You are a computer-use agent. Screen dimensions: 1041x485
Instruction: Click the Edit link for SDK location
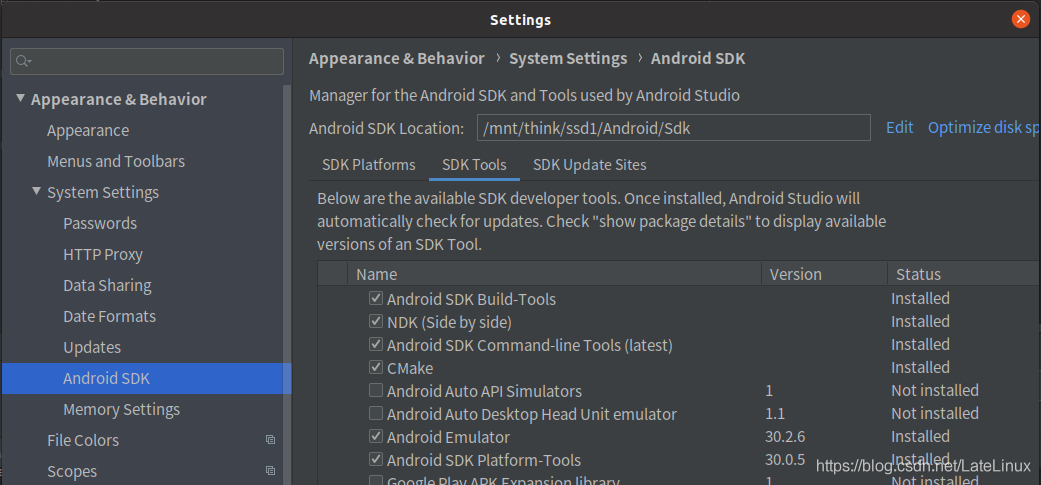pyautogui.click(x=899, y=127)
